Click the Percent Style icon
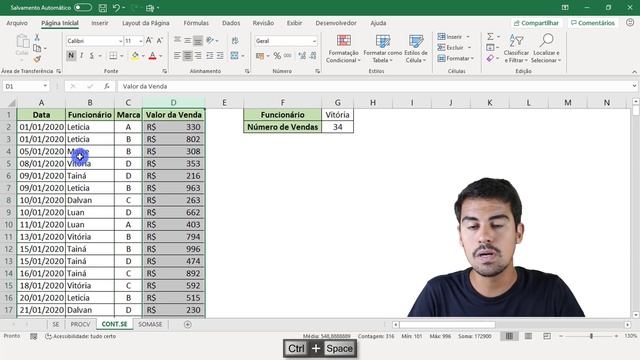This screenshot has height=360, width=640. click(277, 56)
